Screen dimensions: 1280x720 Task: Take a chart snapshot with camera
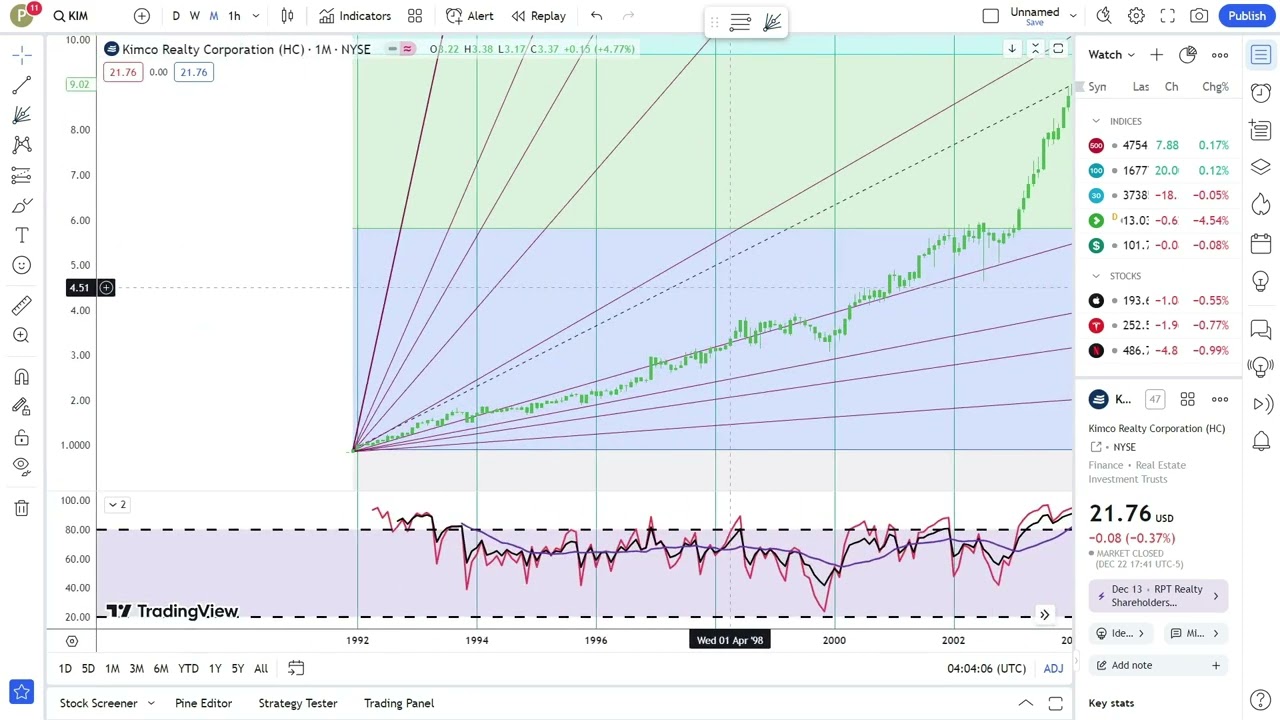click(x=1199, y=16)
